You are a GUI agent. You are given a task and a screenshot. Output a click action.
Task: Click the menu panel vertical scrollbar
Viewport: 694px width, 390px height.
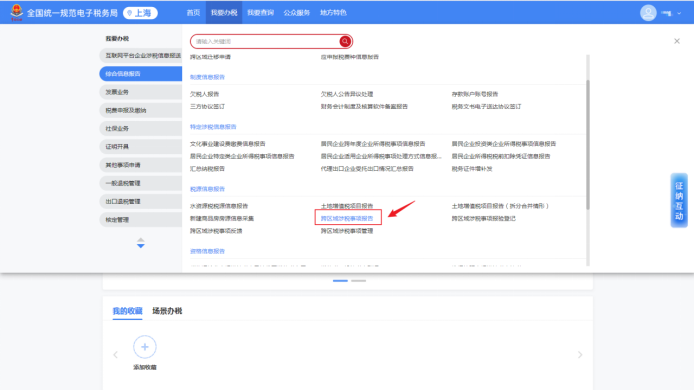click(x=588, y=144)
